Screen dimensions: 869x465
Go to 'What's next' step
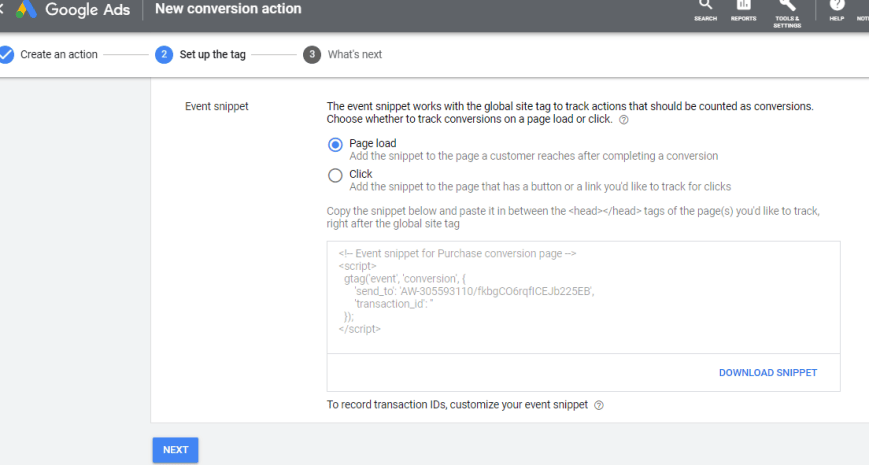[x=355, y=54]
